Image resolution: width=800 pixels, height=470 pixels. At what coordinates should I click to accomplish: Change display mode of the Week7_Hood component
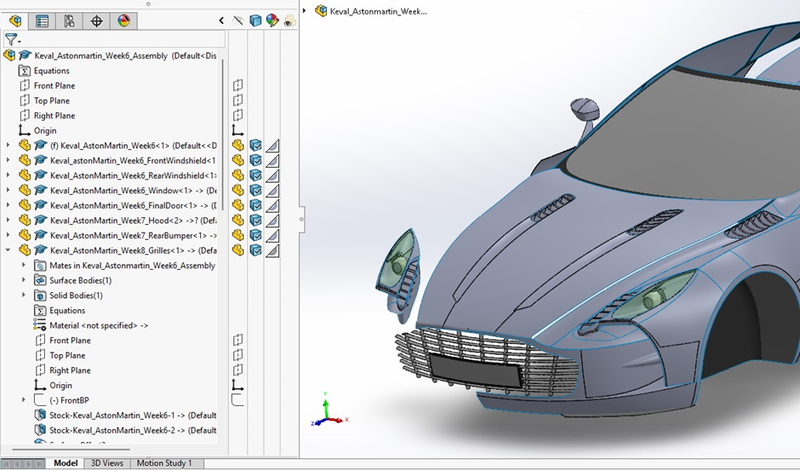pyautogui.click(x=256, y=220)
